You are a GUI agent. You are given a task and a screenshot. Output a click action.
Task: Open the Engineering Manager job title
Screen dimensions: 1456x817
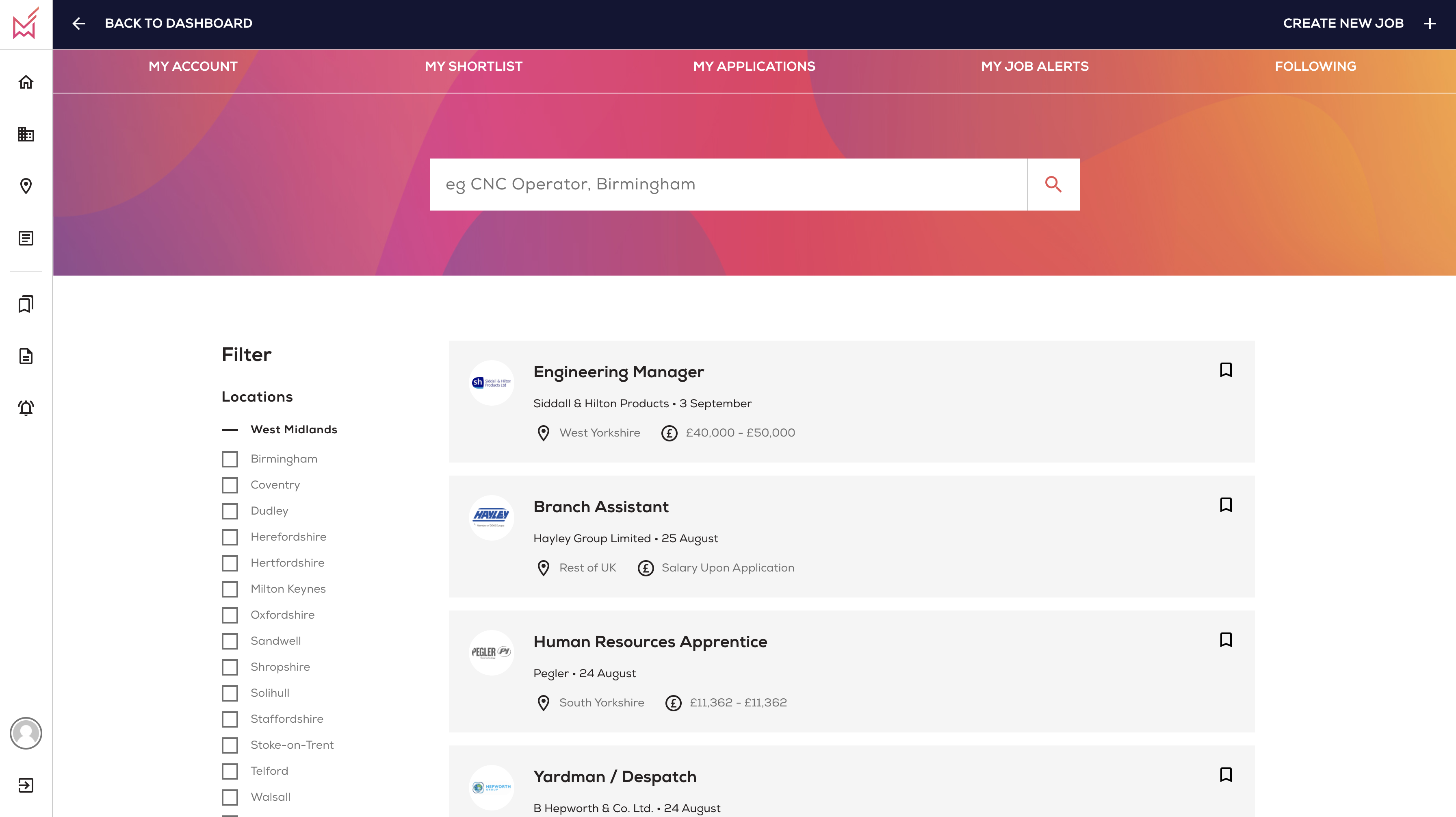(x=618, y=372)
